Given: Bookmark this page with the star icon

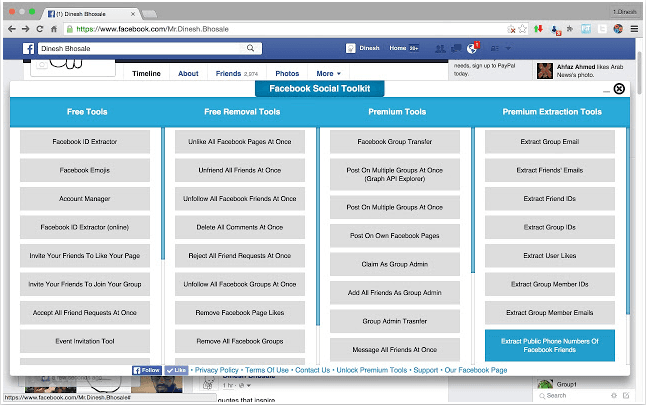Looking at the screenshot, I should 523,29.
